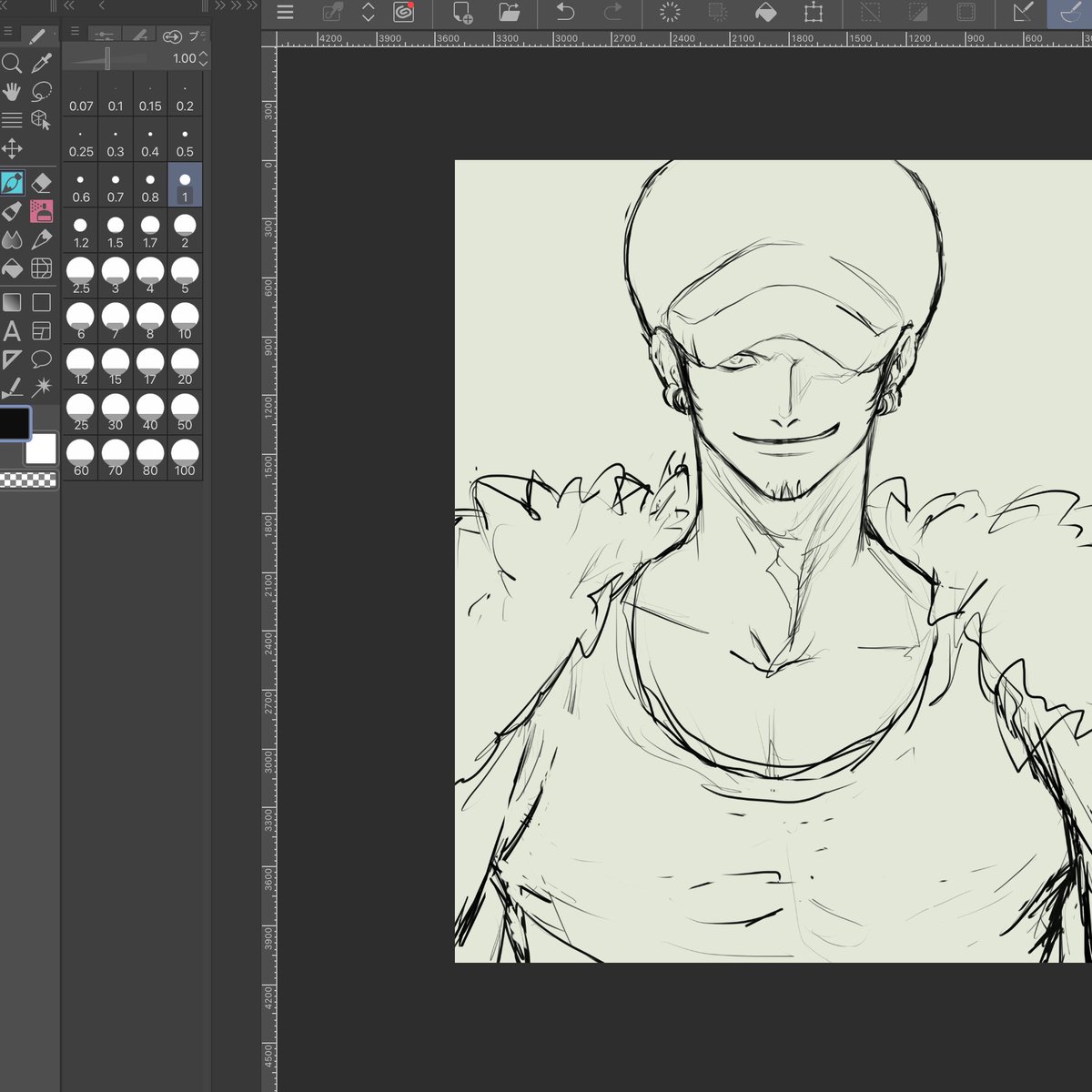1092x1092 pixels.
Task: Select the Blend droplets tool
Action: 12,240
